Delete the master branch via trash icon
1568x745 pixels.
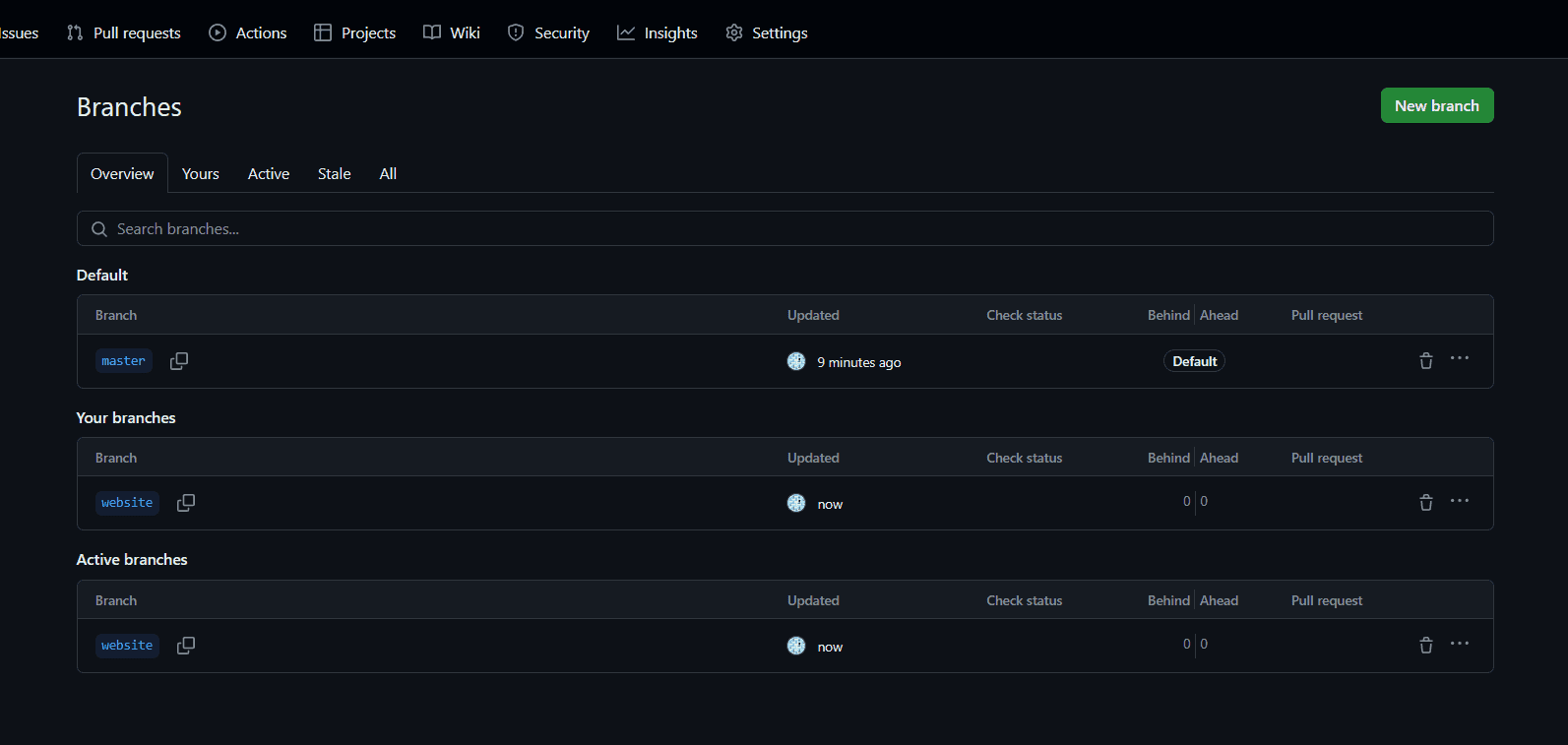pos(1425,361)
